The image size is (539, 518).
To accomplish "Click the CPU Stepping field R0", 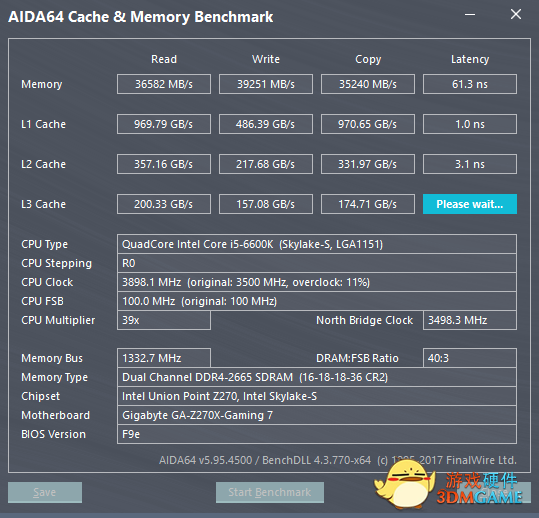I will tap(317, 263).
